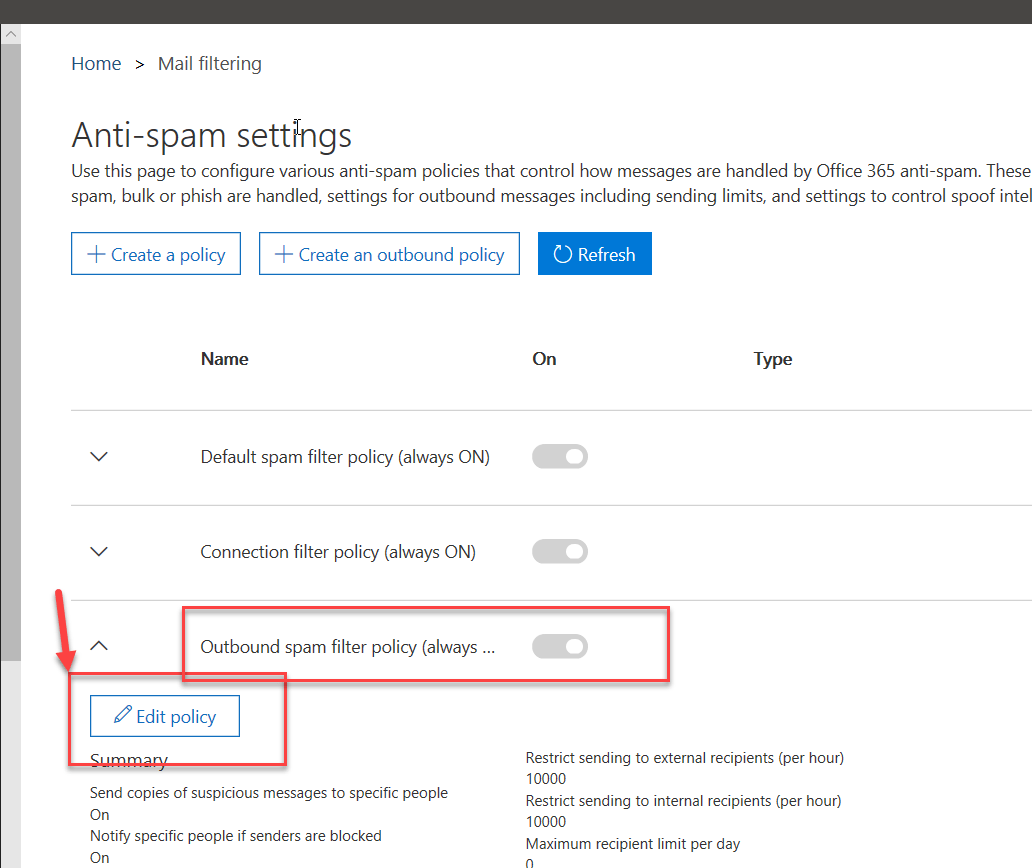Toggle the Connection filter policy switch
The width and height of the screenshot is (1032, 868).
559,551
